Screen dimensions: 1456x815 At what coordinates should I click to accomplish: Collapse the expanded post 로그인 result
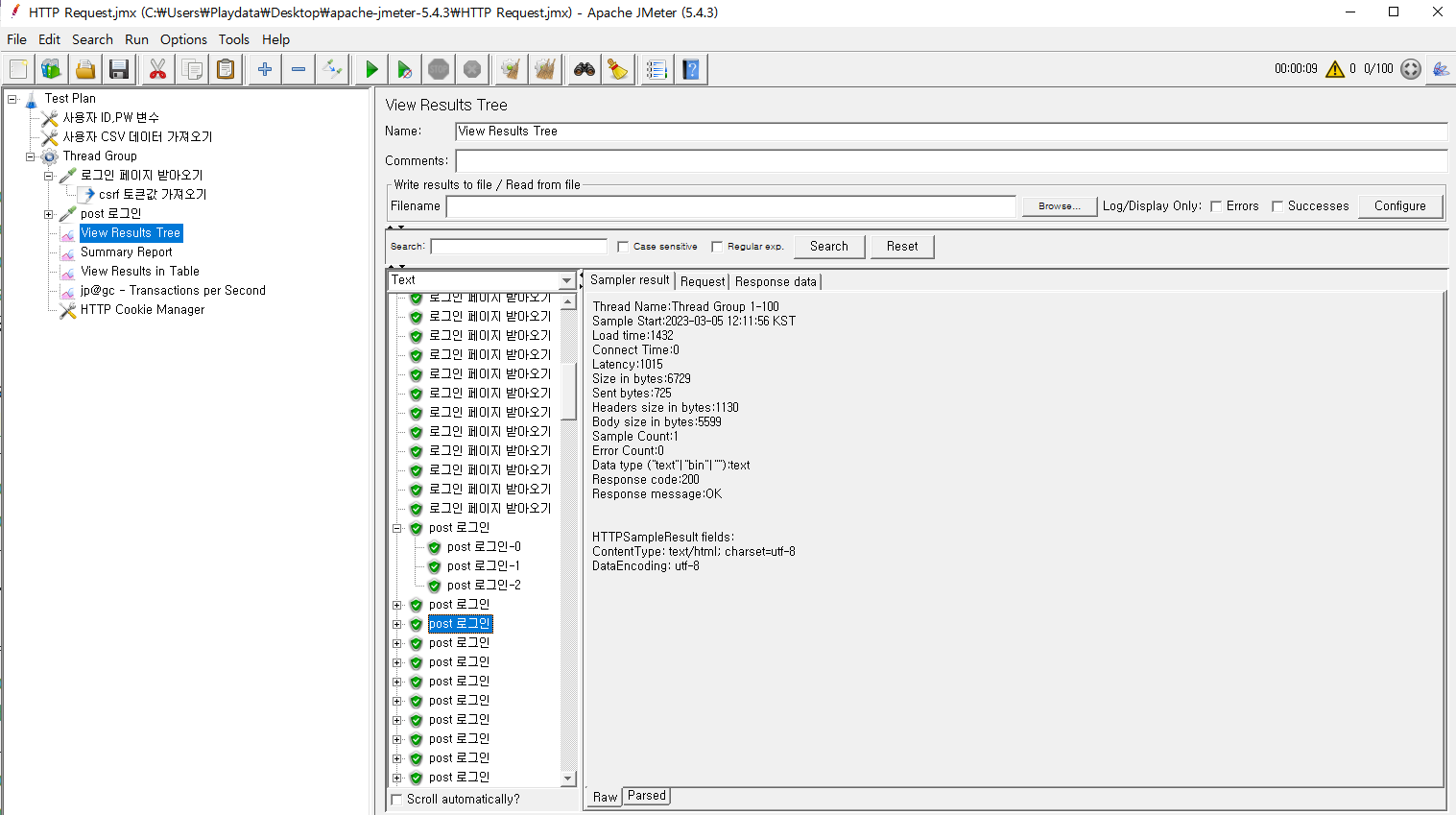[x=397, y=528]
